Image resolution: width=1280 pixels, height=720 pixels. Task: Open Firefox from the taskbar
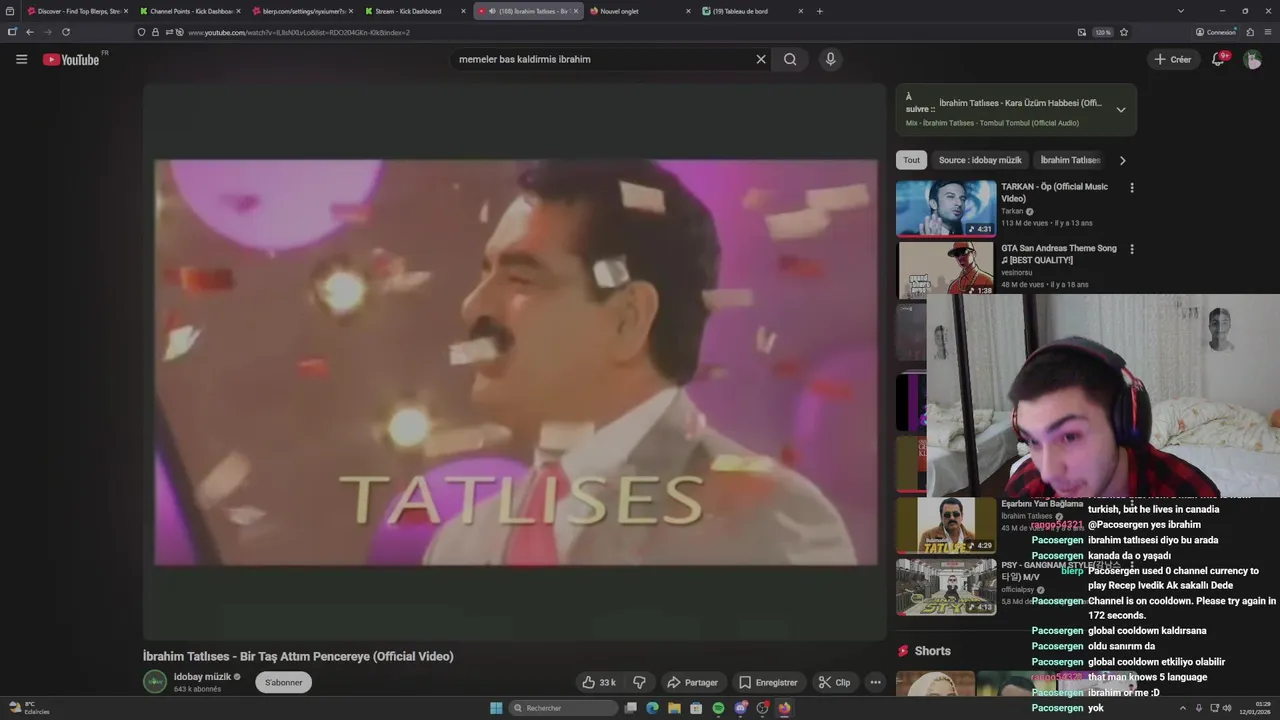(784, 708)
